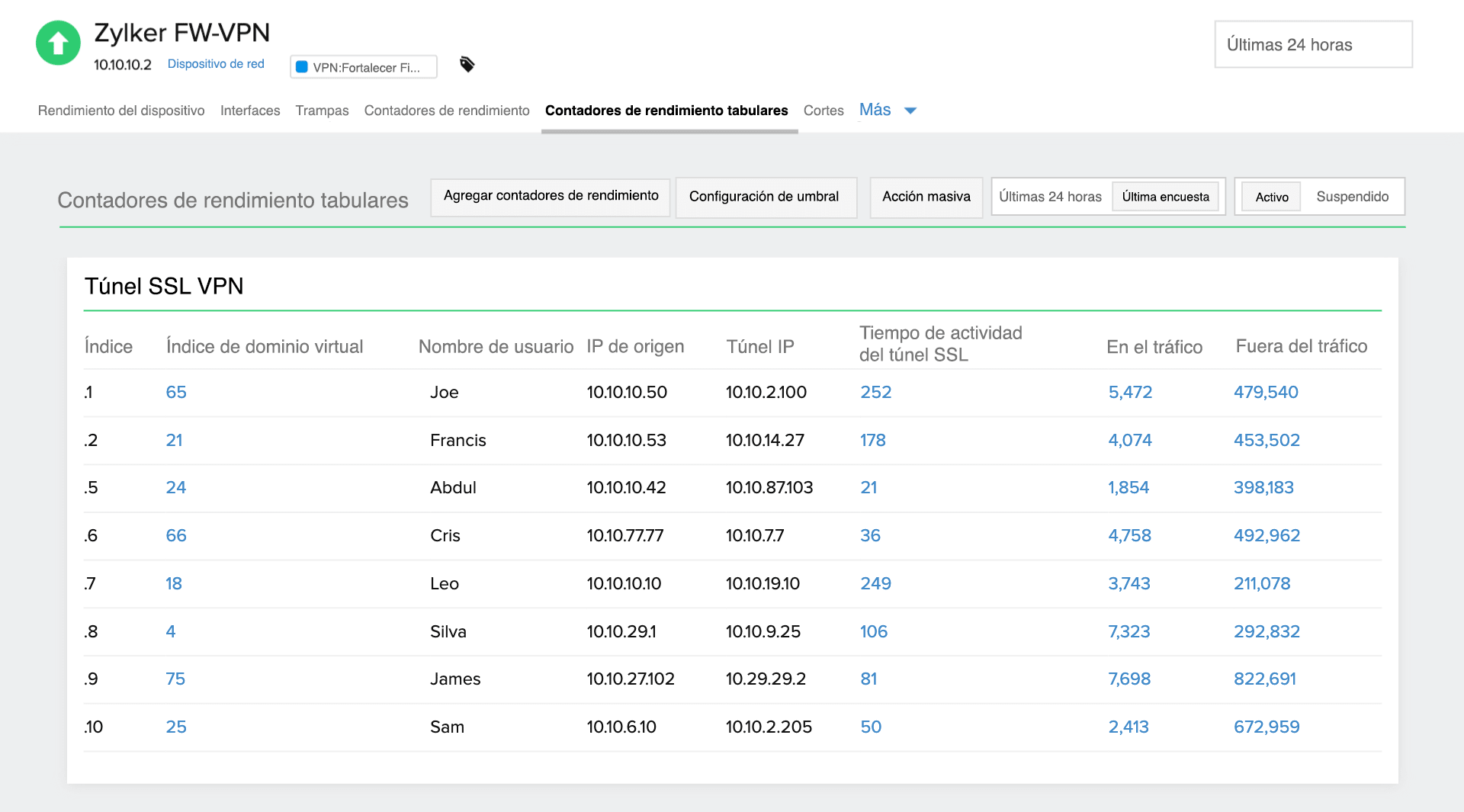Select the Suspendido filter

[x=1352, y=197]
